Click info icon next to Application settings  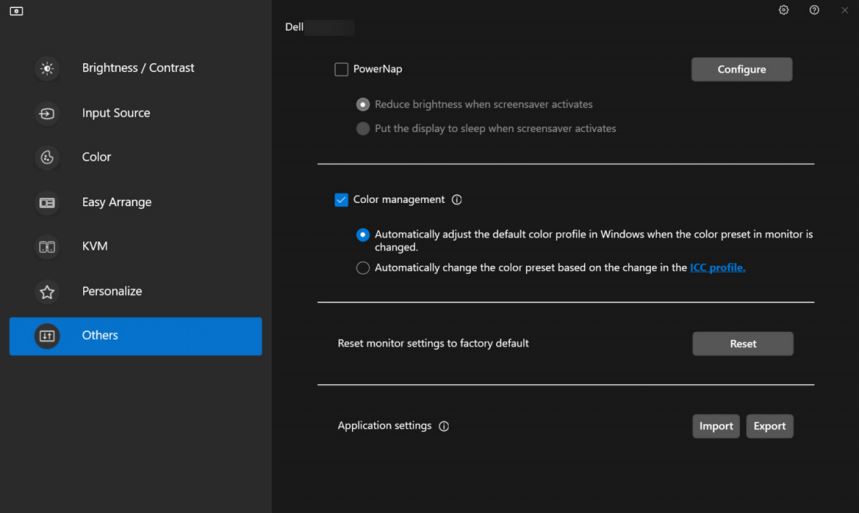(444, 426)
